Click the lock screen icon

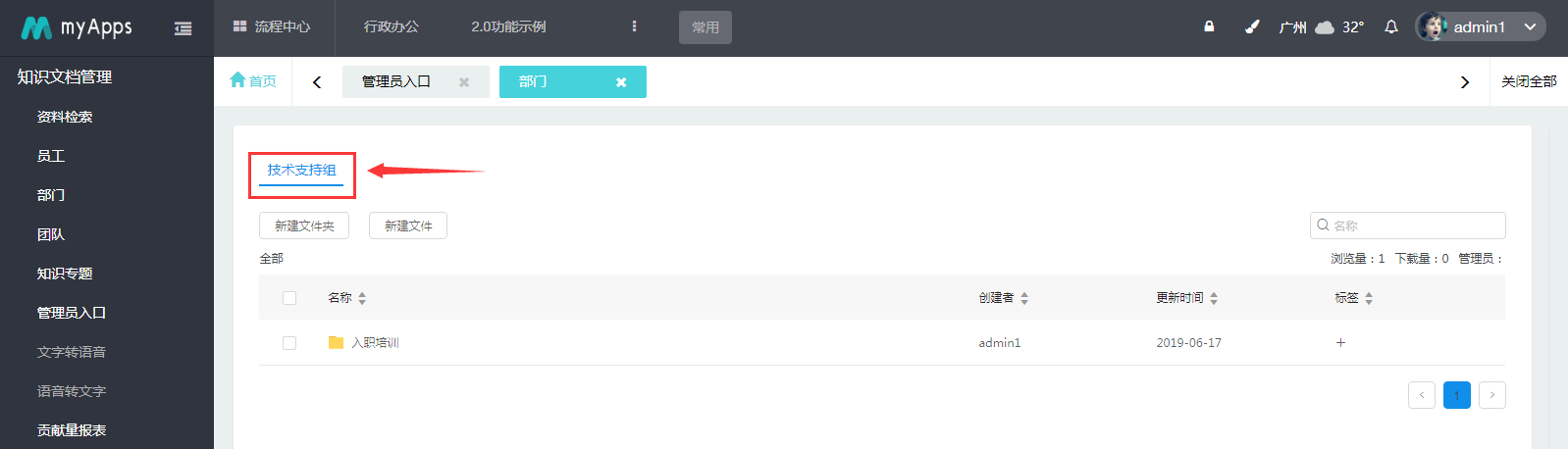pyautogui.click(x=1209, y=26)
